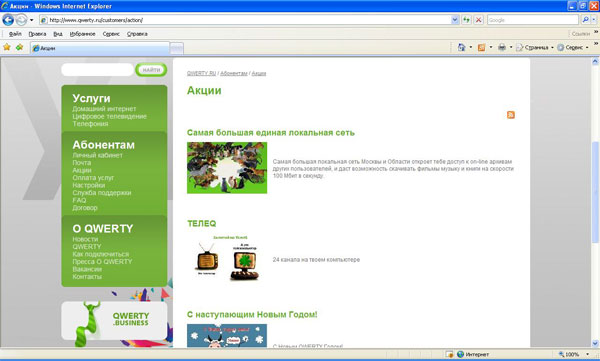This screenshot has height=361, width=600.
Task: Open Контакты link
Action: pyautogui.click(x=87, y=276)
